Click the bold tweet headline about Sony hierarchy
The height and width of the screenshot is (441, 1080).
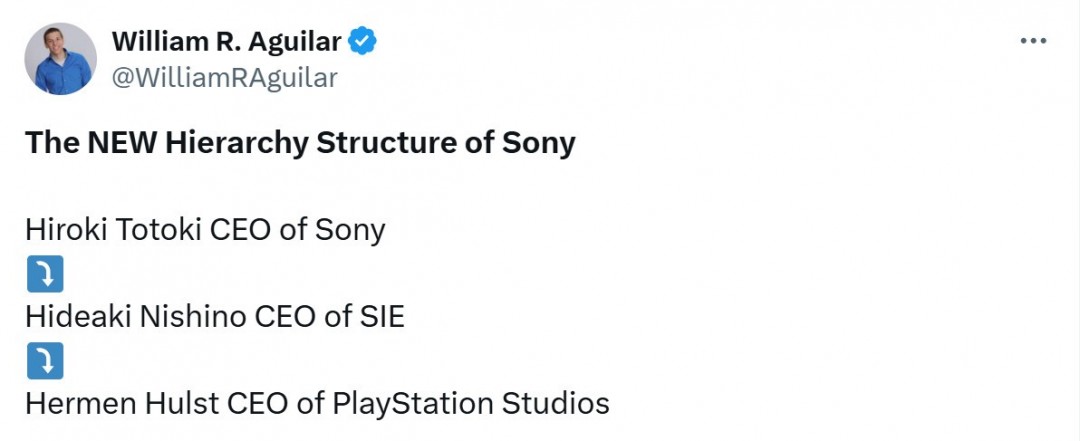[x=300, y=143]
